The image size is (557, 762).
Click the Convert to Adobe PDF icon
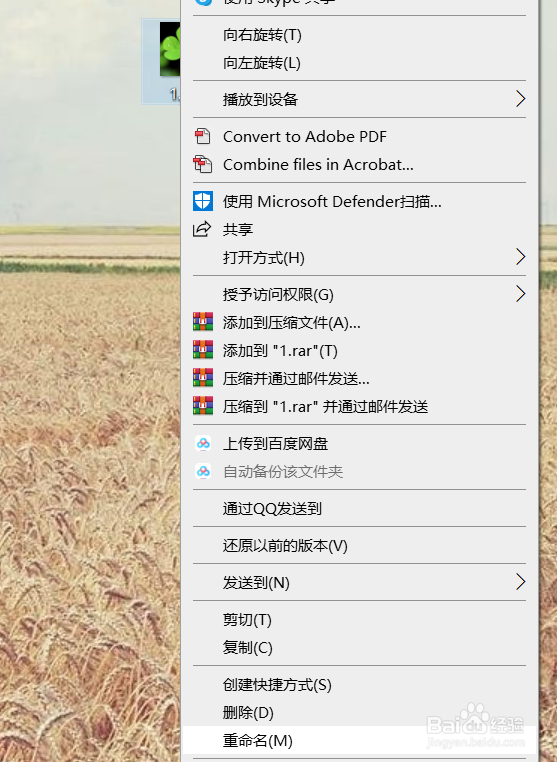pyautogui.click(x=203, y=137)
